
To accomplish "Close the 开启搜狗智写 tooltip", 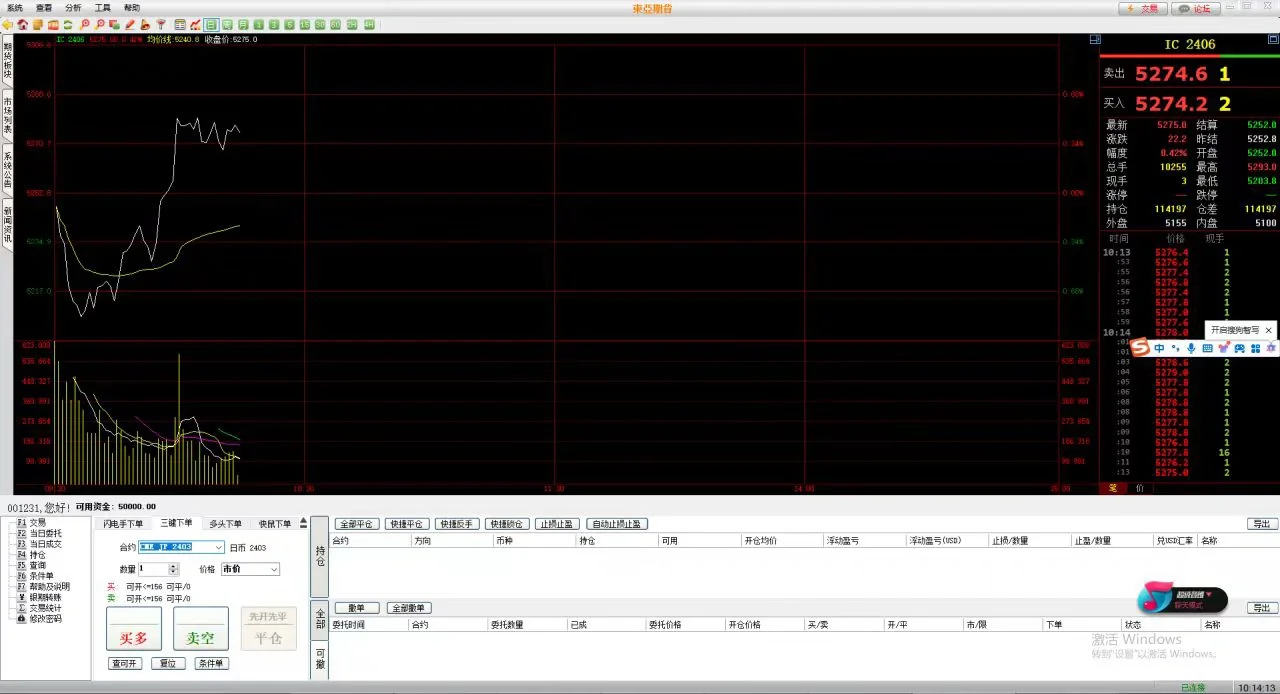I will coord(1268,330).
